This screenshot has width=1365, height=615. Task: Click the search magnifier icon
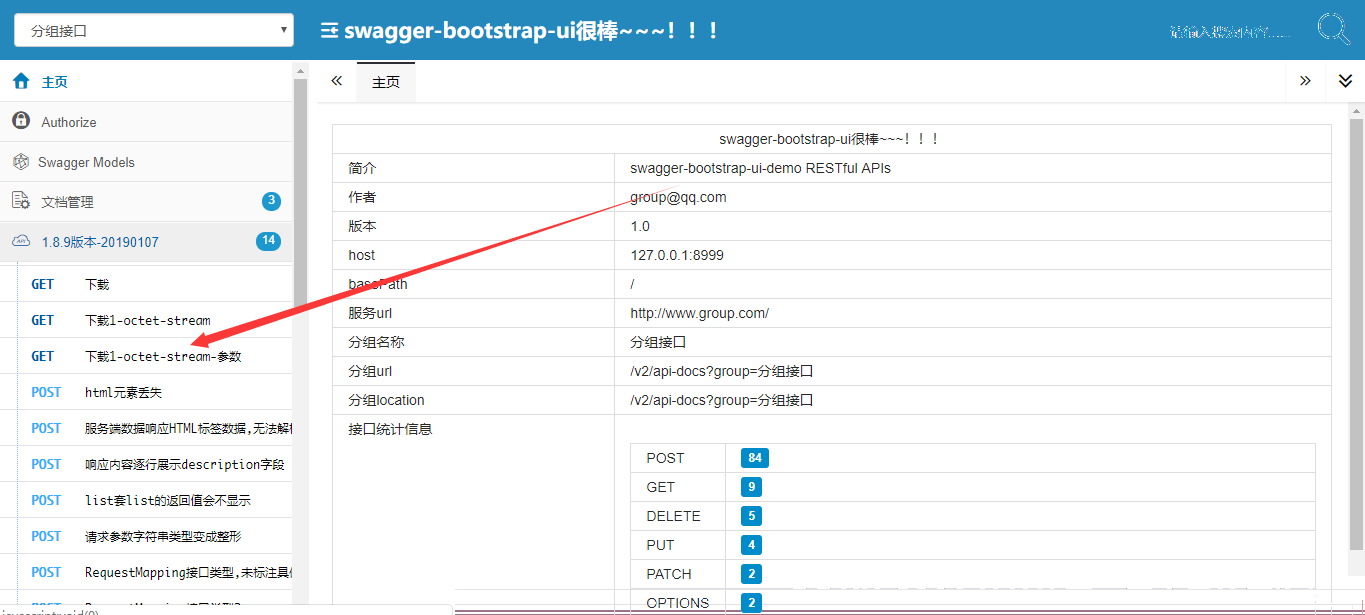1333,29
